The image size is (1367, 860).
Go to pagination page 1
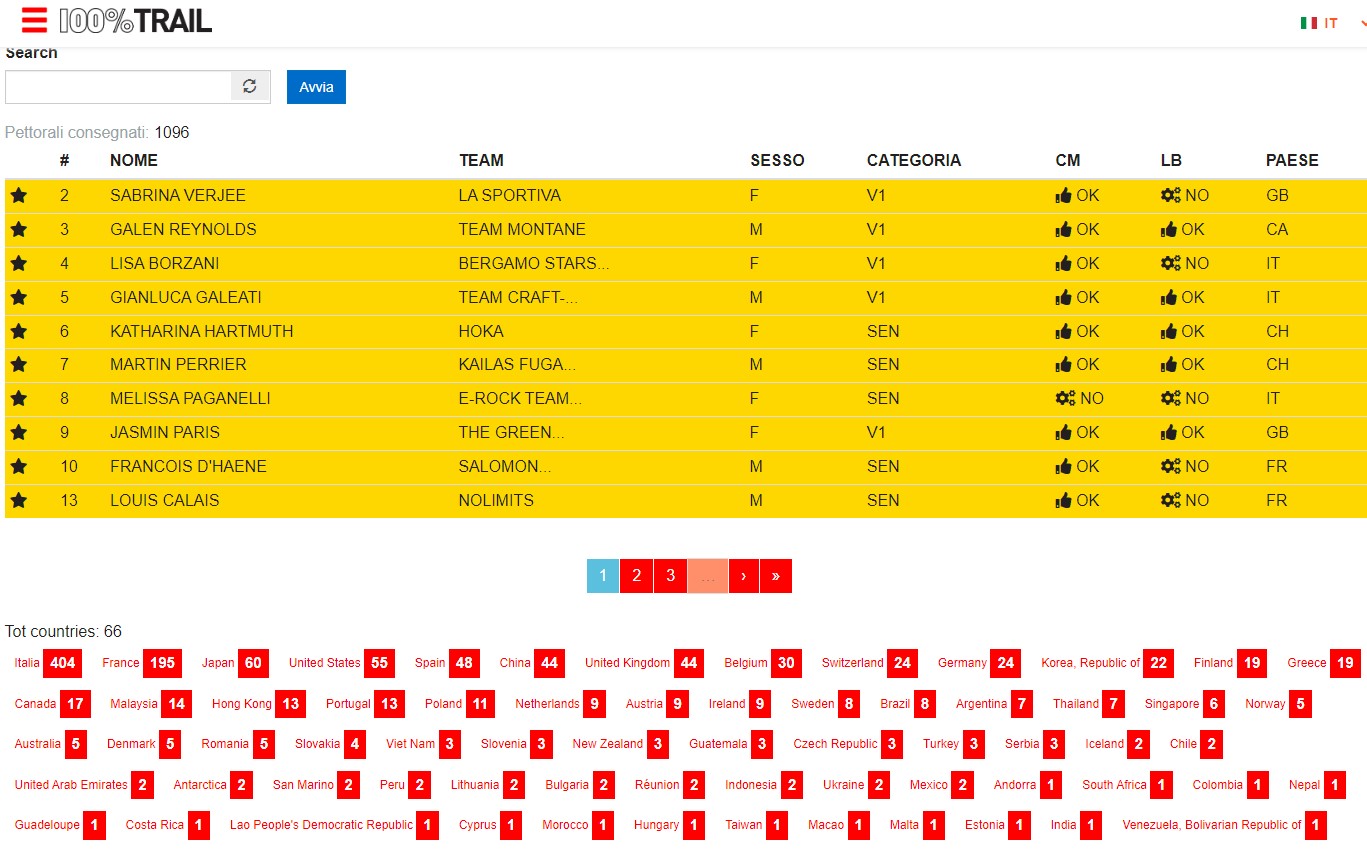(x=602, y=576)
